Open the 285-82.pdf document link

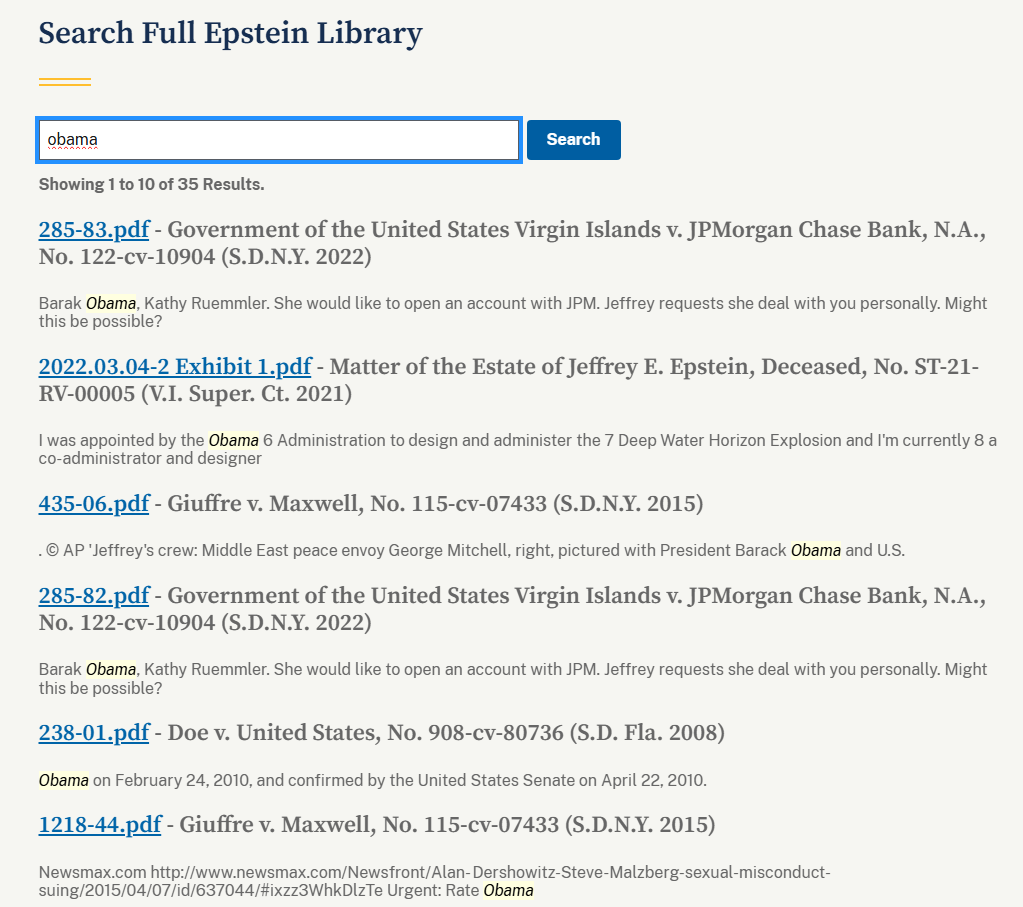(94, 596)
